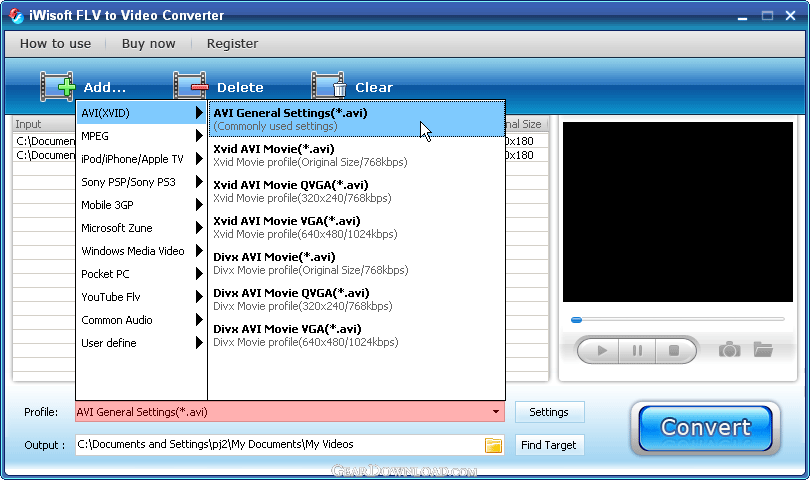Select the User define category
Image resolution: width=810 pixels, height=480 pixels.
pos(142,343)
